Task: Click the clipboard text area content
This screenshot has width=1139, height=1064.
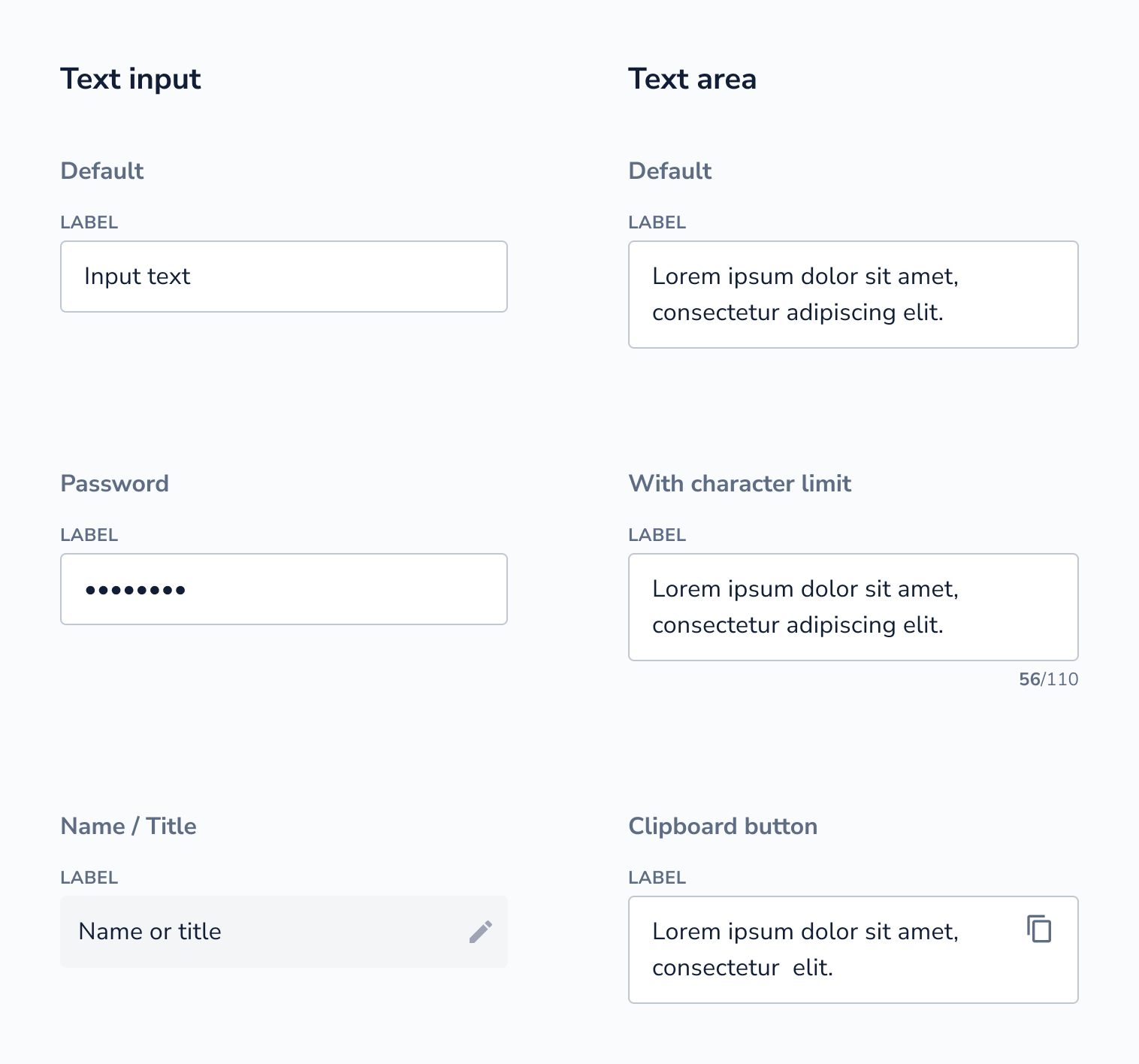Action: 805,950
